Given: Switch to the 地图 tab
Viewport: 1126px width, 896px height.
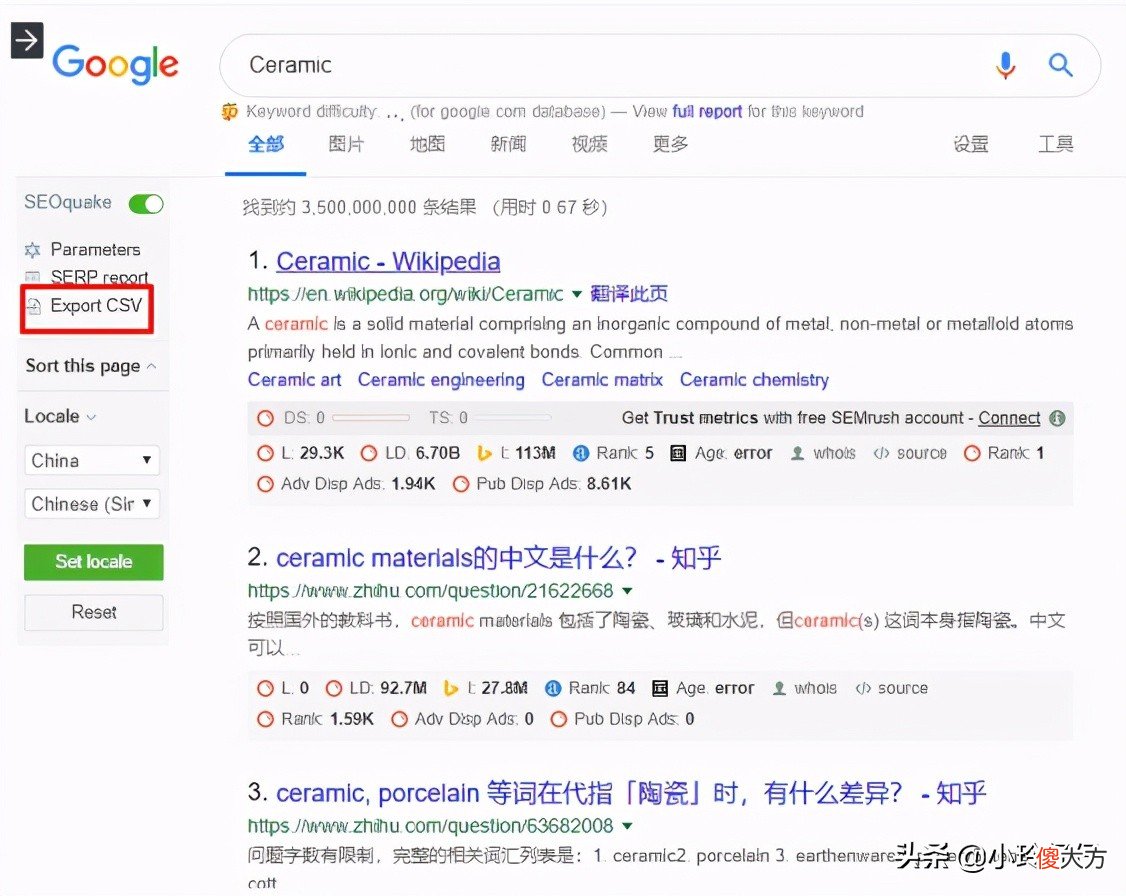Looking at the screenshot, I should coord(427,144).
